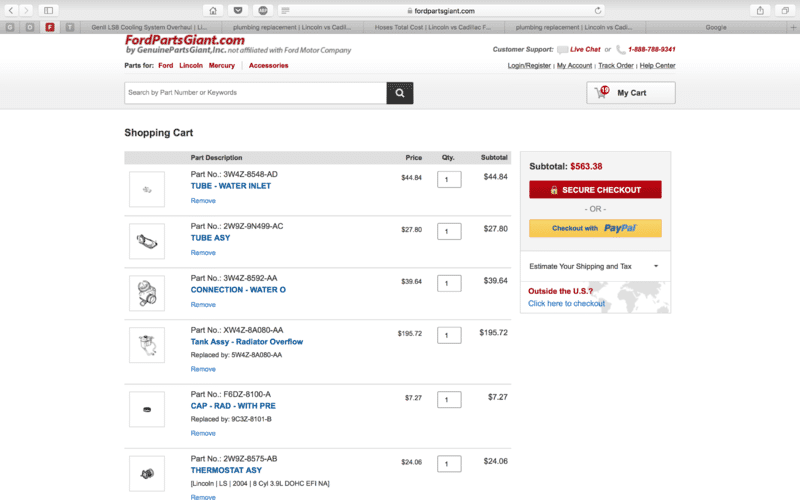Switch to the Google tab
Viewport: 800px width, 500px height.
[x=716, y=27]
